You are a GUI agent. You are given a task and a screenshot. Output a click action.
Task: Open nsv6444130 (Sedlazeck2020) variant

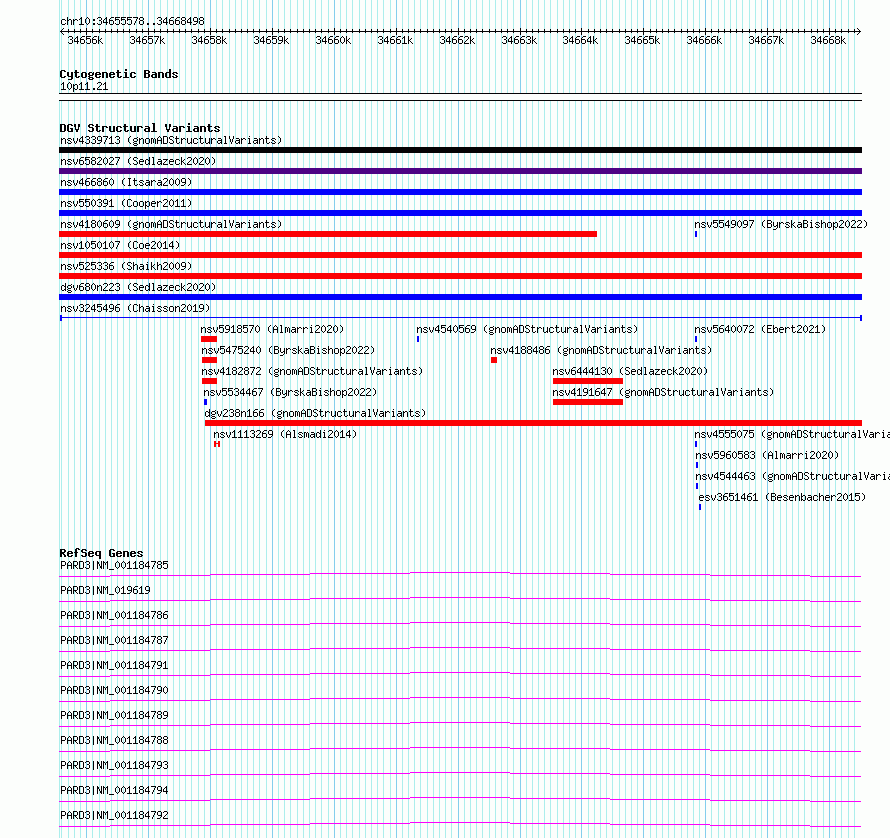coord(630,371)
